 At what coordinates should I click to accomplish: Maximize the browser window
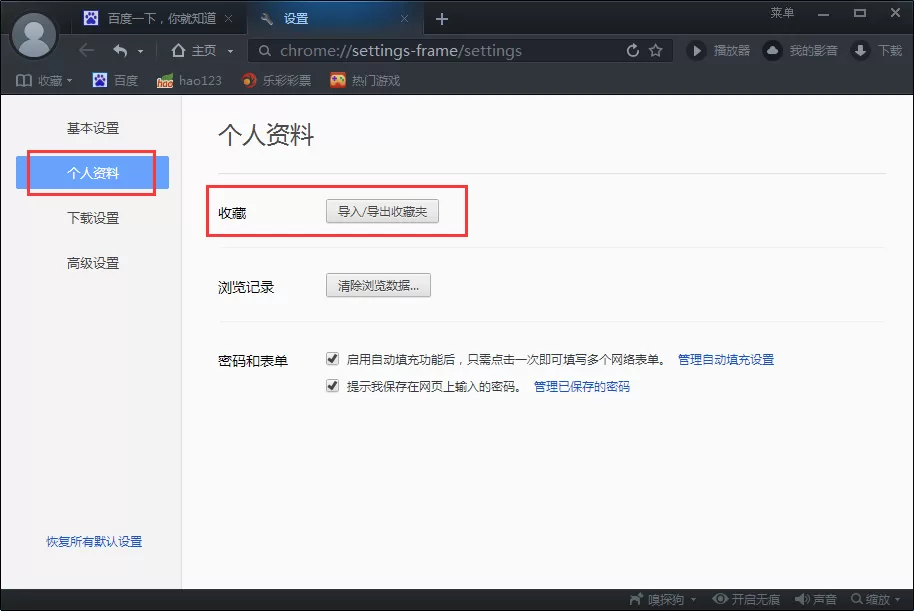[860, 13]
